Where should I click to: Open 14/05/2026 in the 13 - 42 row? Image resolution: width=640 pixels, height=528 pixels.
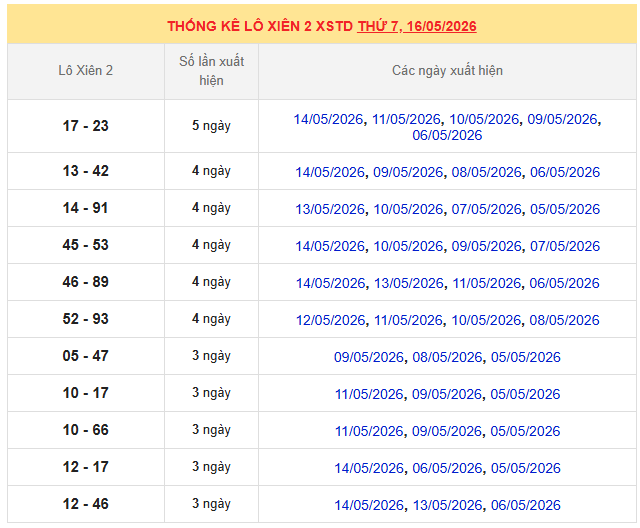330,172
